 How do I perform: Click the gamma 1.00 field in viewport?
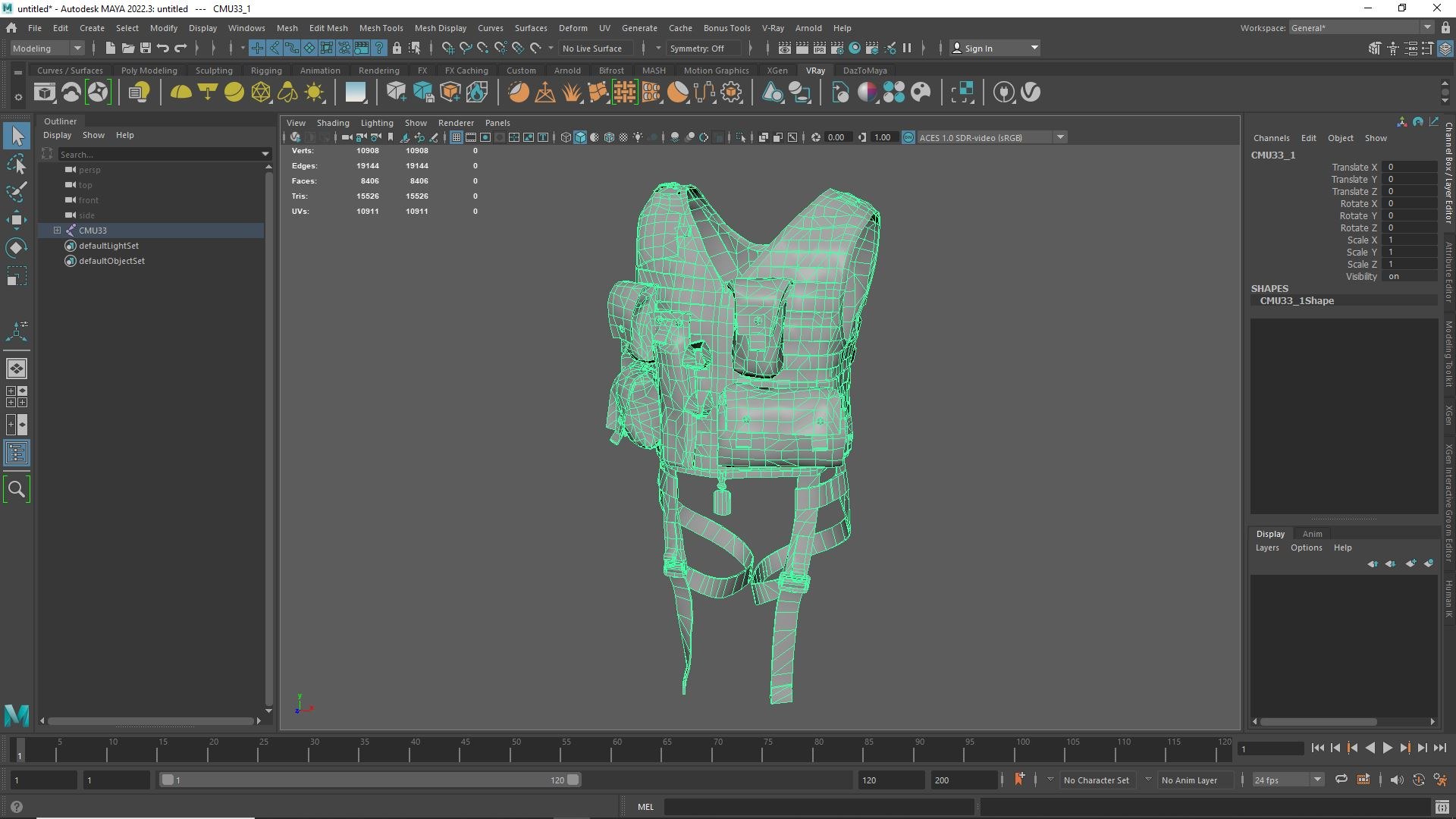point(883,137)
